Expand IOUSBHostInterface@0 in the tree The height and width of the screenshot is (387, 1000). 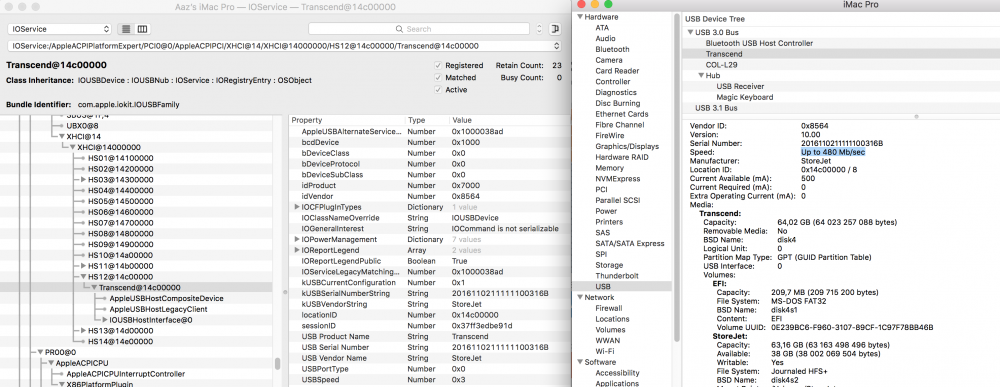[x=105, y=320]
